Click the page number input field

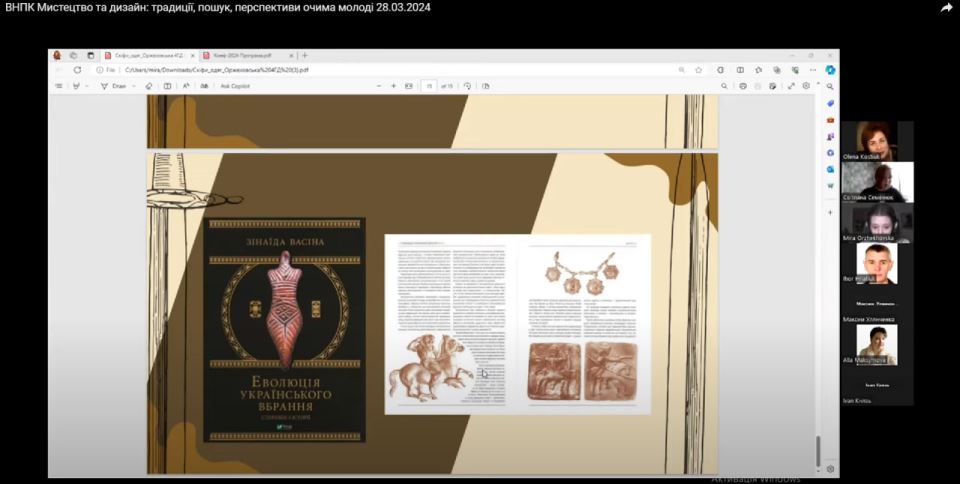pyautogui.click(x=430, y=86)
